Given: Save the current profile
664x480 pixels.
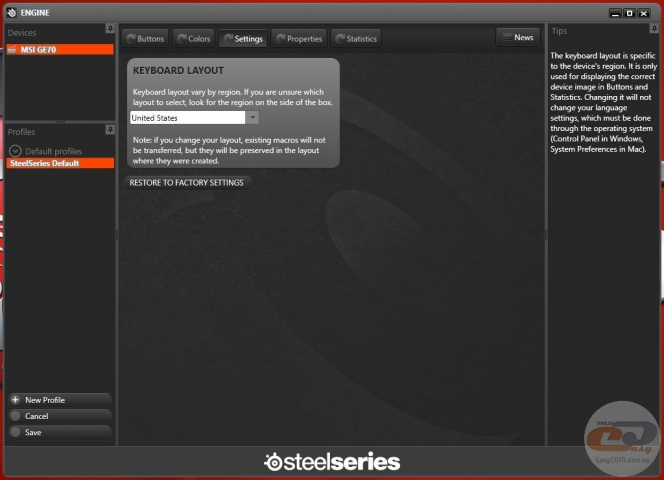Looking at the screenshot, I should (x=60, y=432).
